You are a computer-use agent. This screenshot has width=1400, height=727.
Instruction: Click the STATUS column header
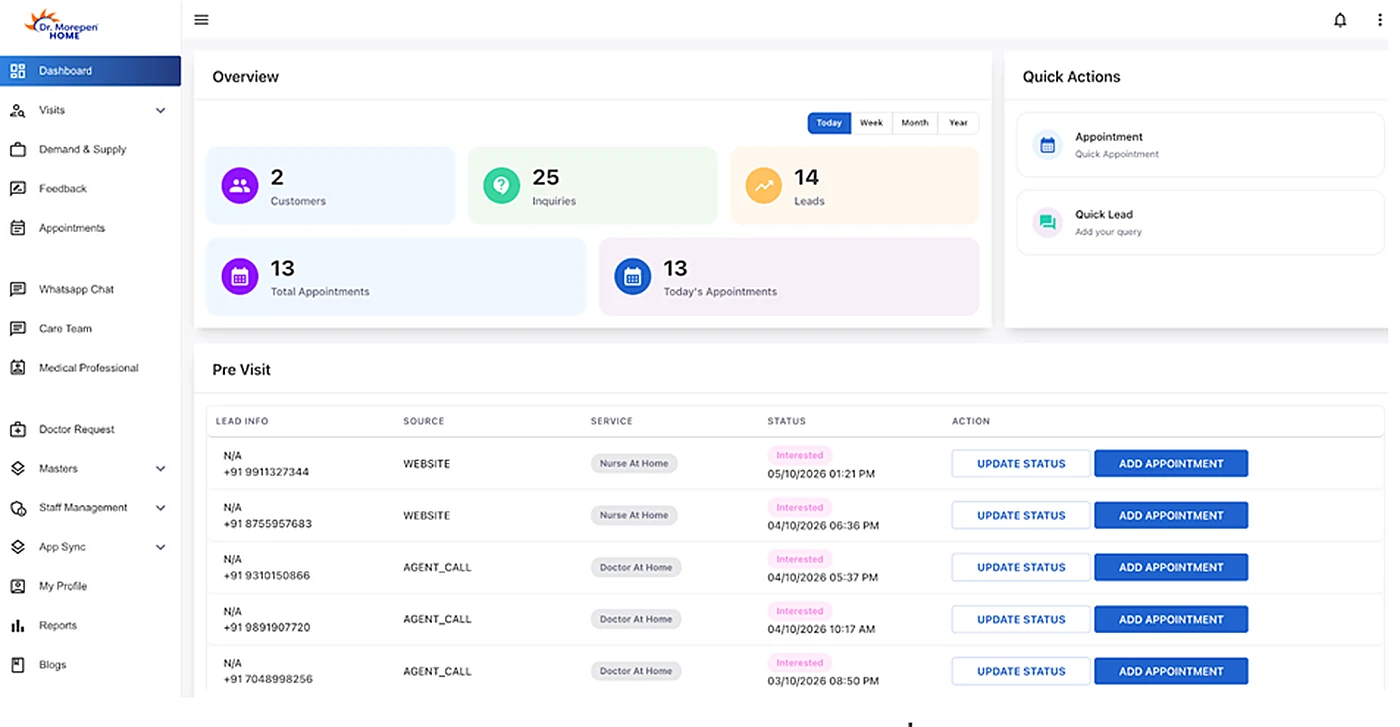[x=786, y=421]
